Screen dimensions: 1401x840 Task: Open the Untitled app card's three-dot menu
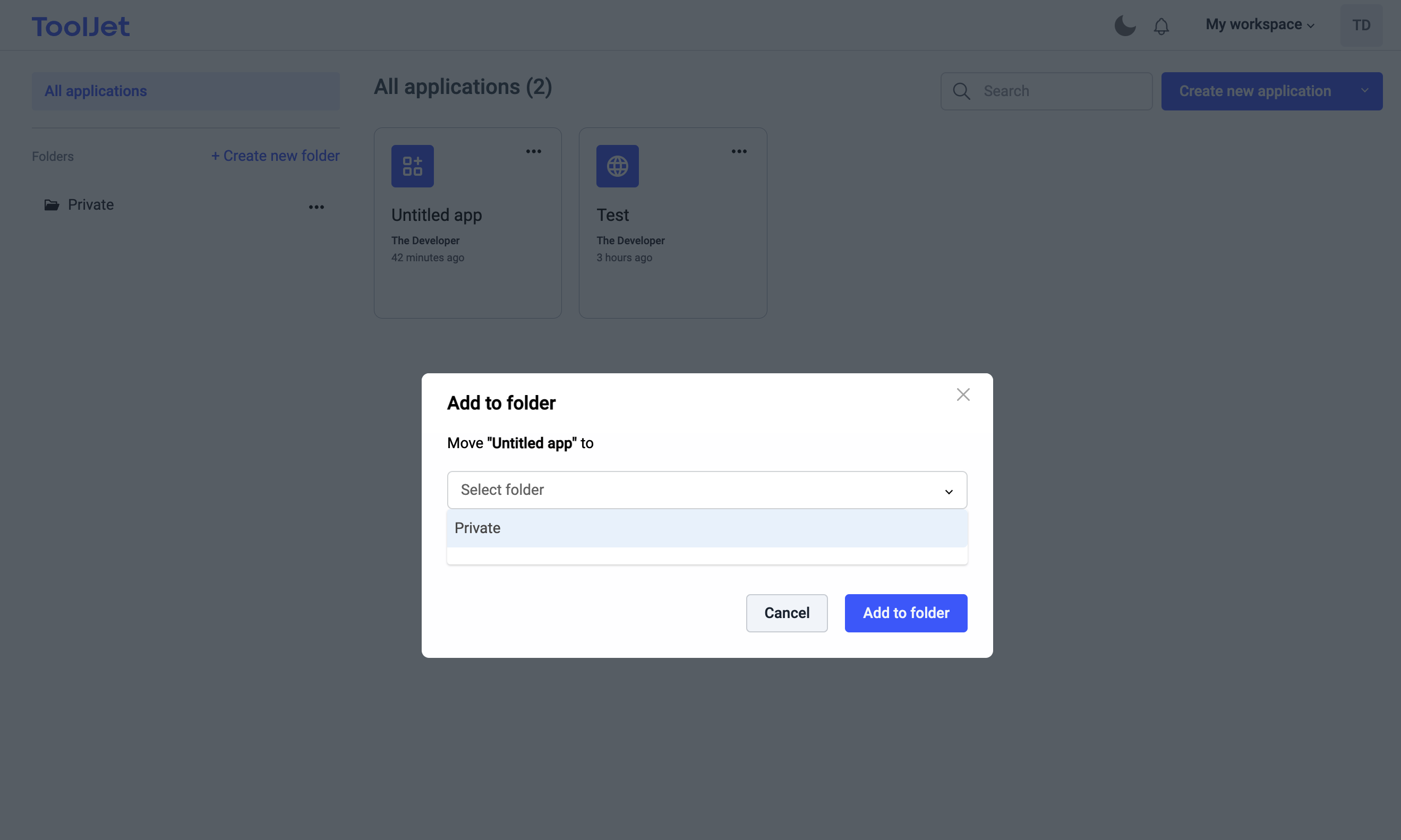(x=533, y=151)
